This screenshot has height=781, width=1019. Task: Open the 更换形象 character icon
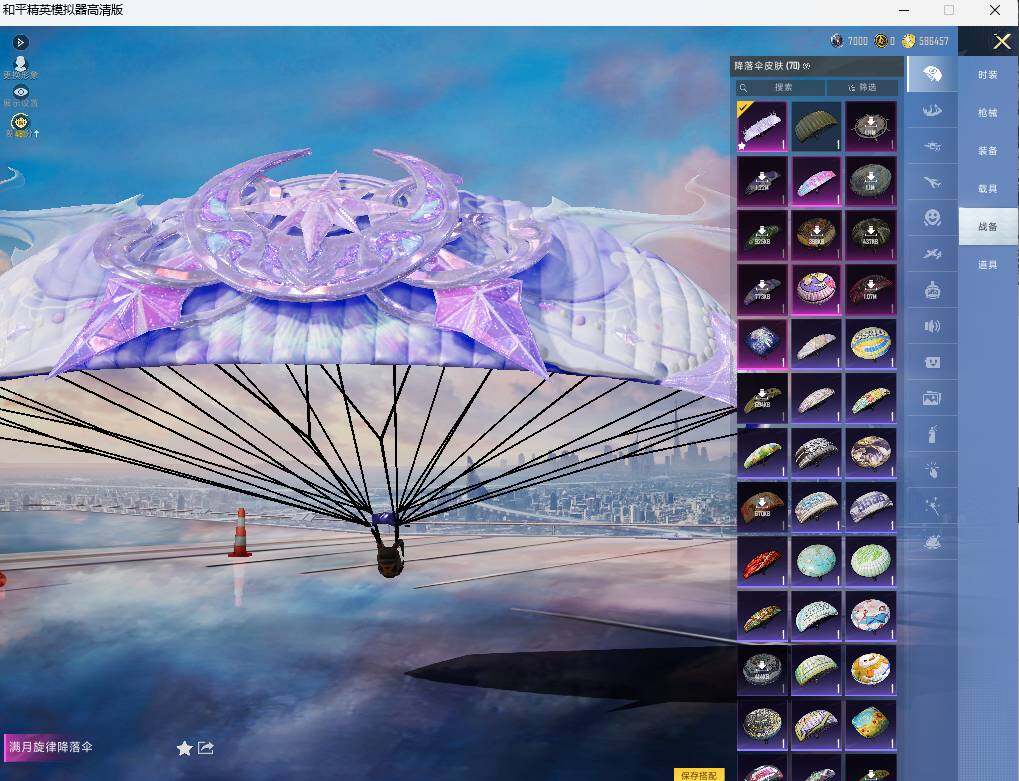click(x=21, y=66)
